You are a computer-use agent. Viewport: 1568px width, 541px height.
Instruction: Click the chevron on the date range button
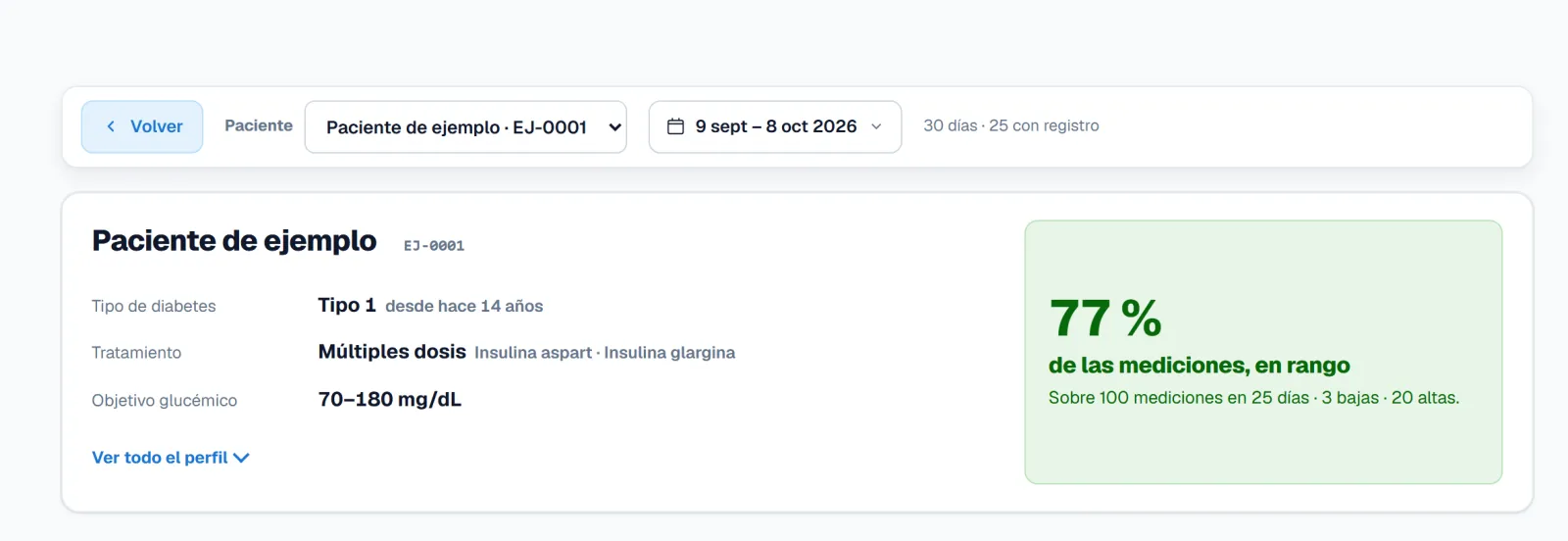(876, 126)
